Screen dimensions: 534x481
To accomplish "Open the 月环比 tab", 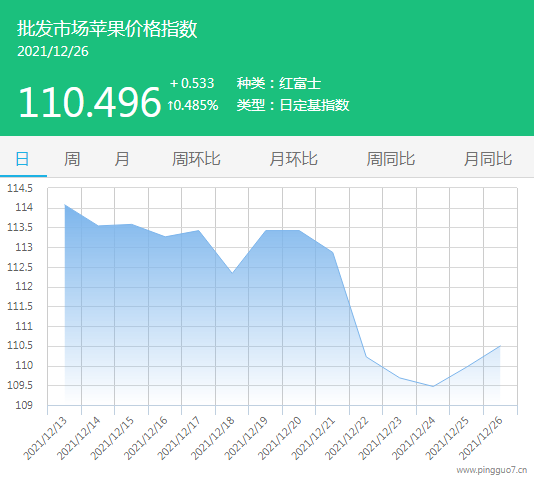I will pyautogui.click(x=293, y=159).
